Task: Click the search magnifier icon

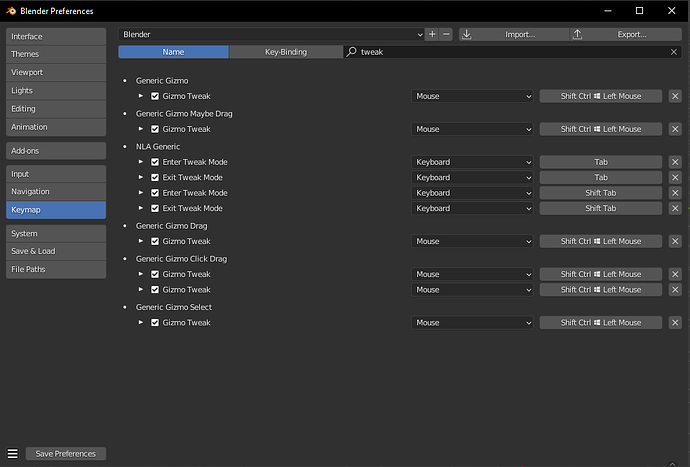Action: coord(351,52)
